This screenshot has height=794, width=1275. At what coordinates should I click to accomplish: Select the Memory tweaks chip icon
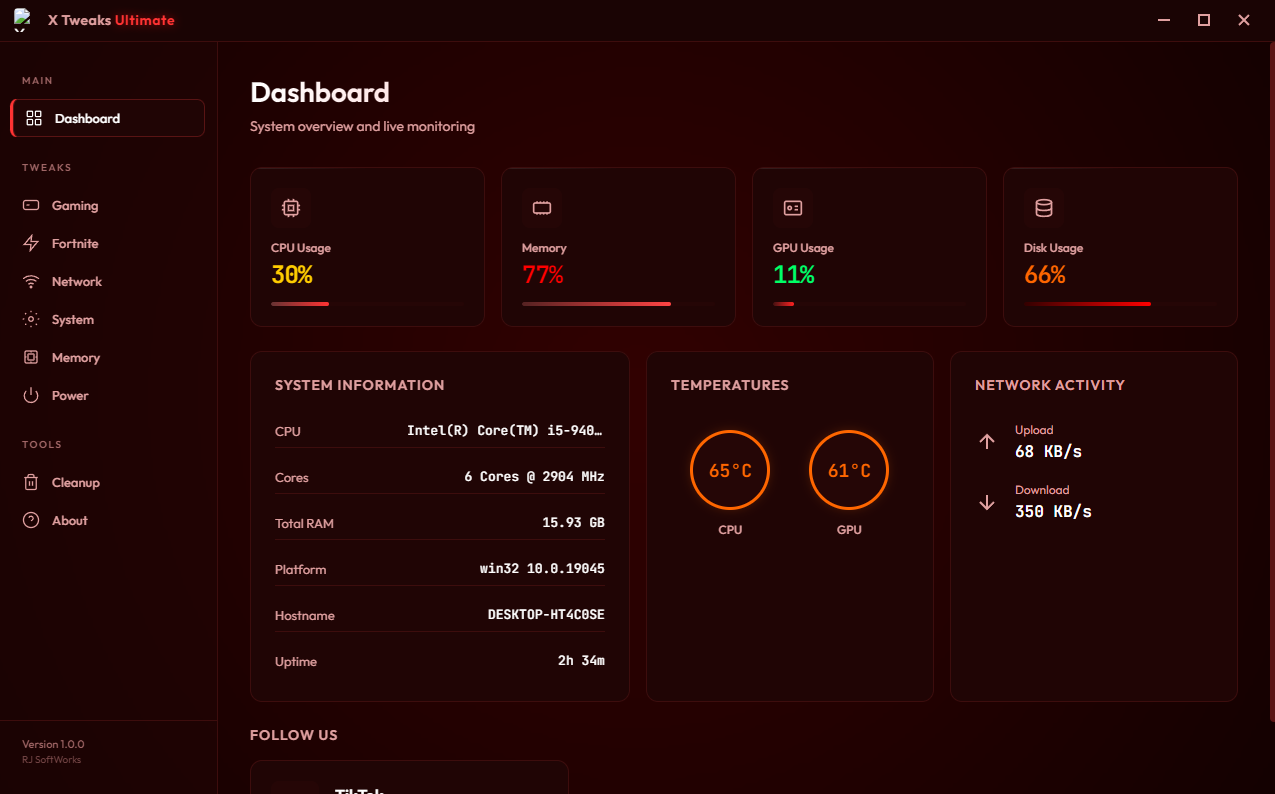[32, 357]
